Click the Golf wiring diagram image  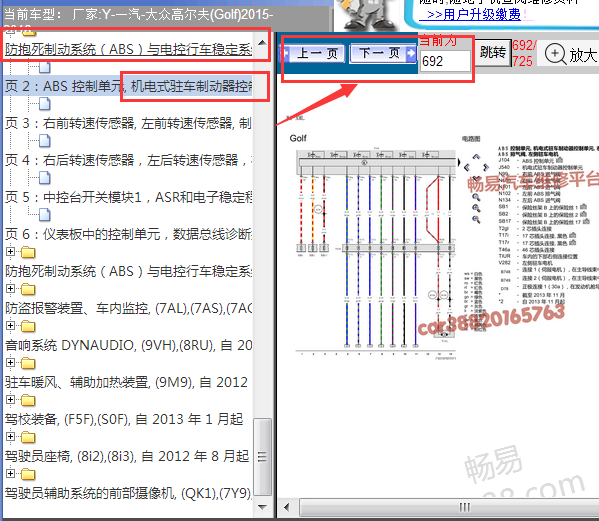pyautogui.click(x=376, y=253)
